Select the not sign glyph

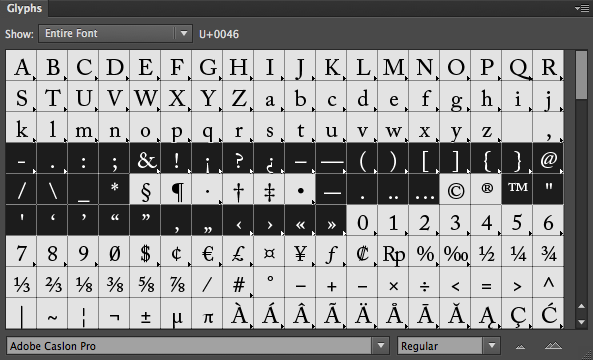coord(114,313)
